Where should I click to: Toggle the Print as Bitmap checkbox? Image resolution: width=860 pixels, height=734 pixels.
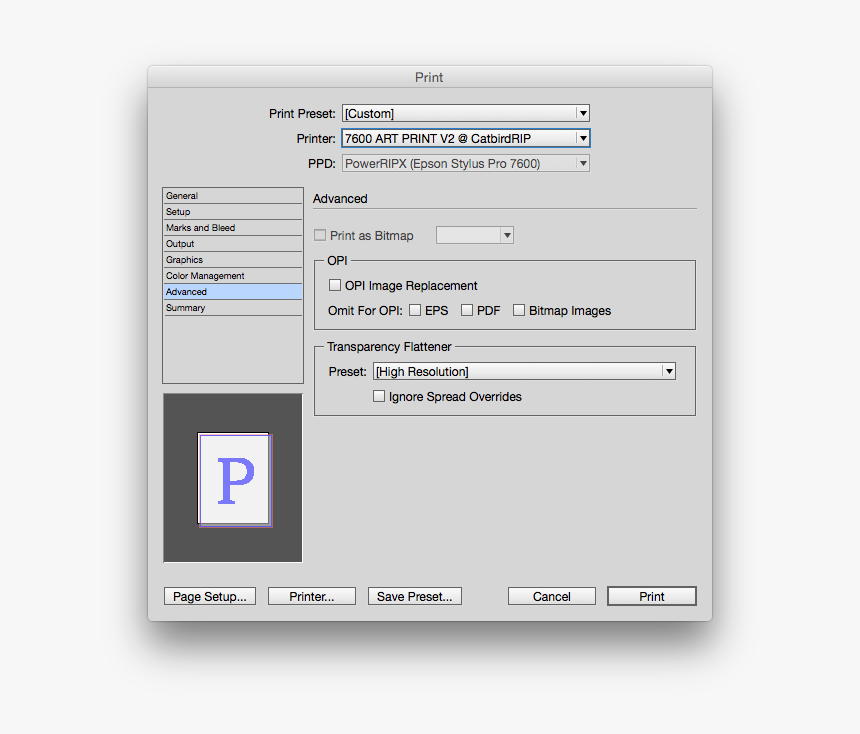(x=320, y=235)
